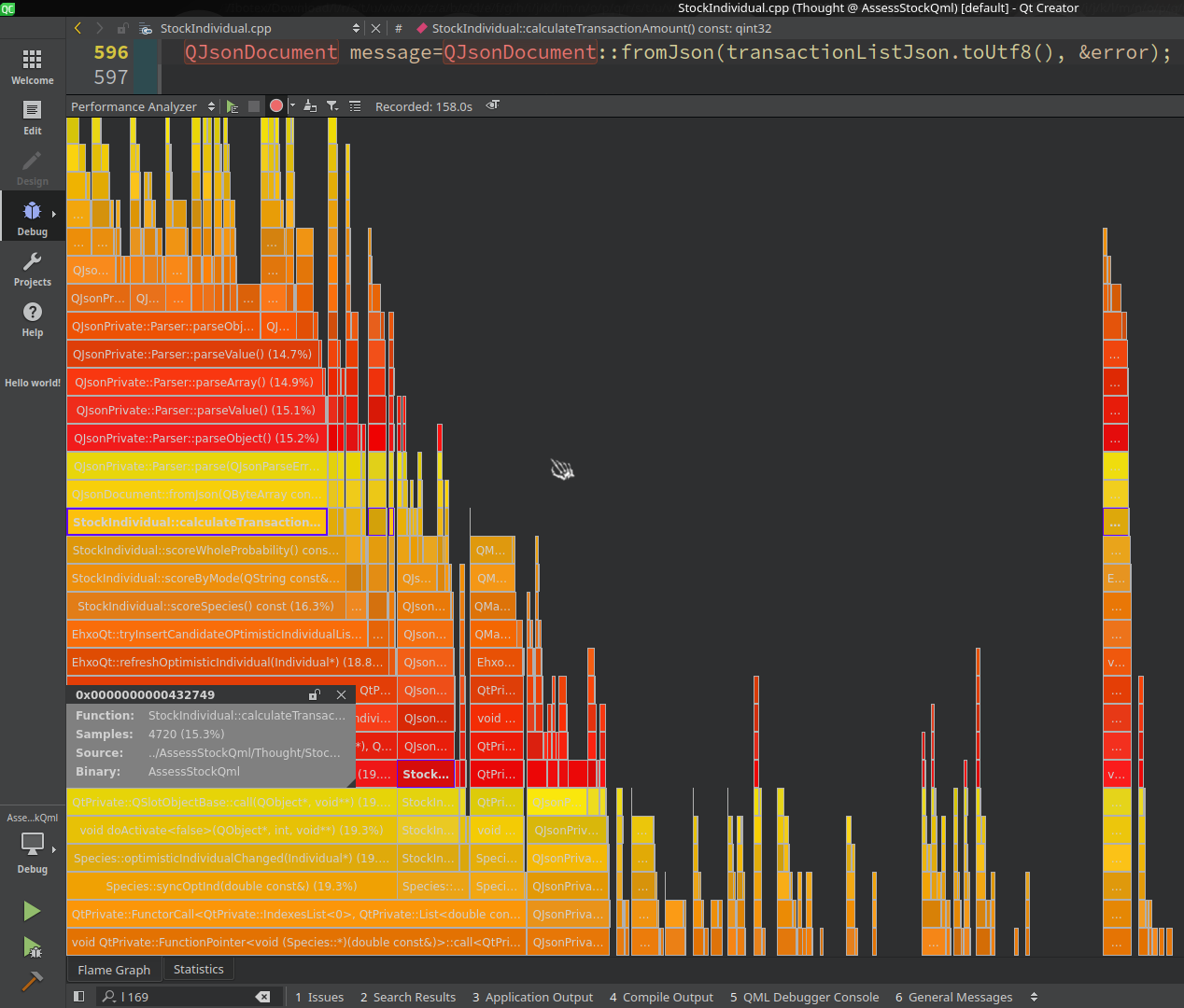Select the QtPrivate::FunctorCall frame
Viewport: 1184px width, 1008px height.
[x=296, y=914]
